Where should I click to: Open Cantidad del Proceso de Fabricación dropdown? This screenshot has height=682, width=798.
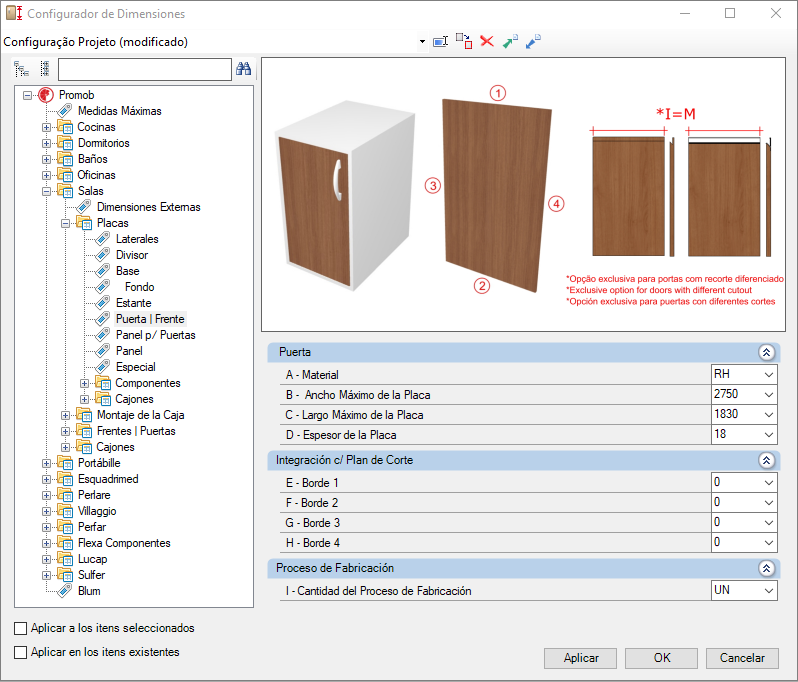coord(768,591)
